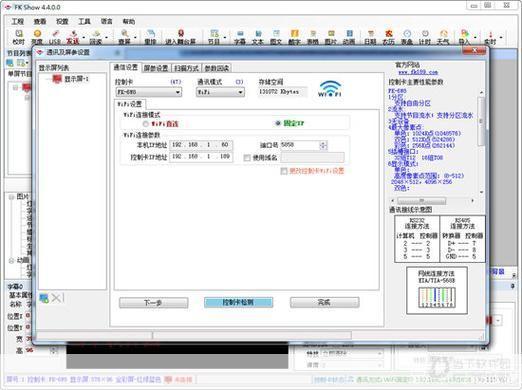Select the WiFi直连 radio option

146,124
